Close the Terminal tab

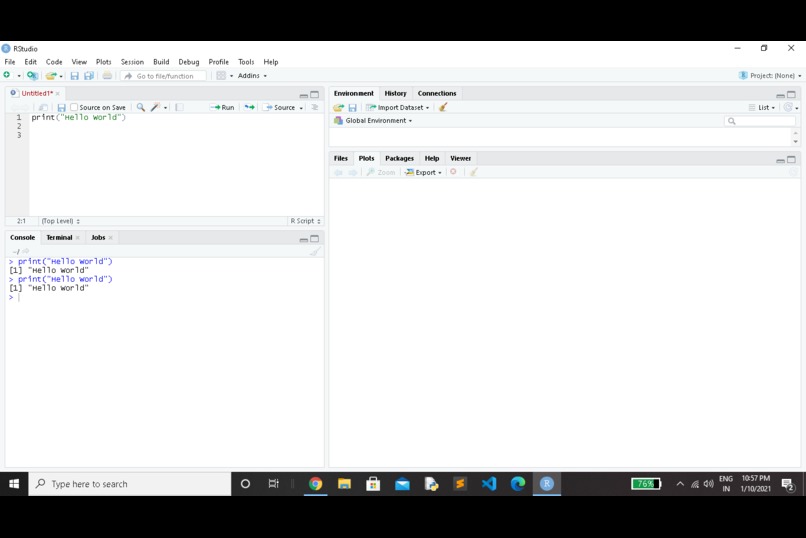pos(78,237)
